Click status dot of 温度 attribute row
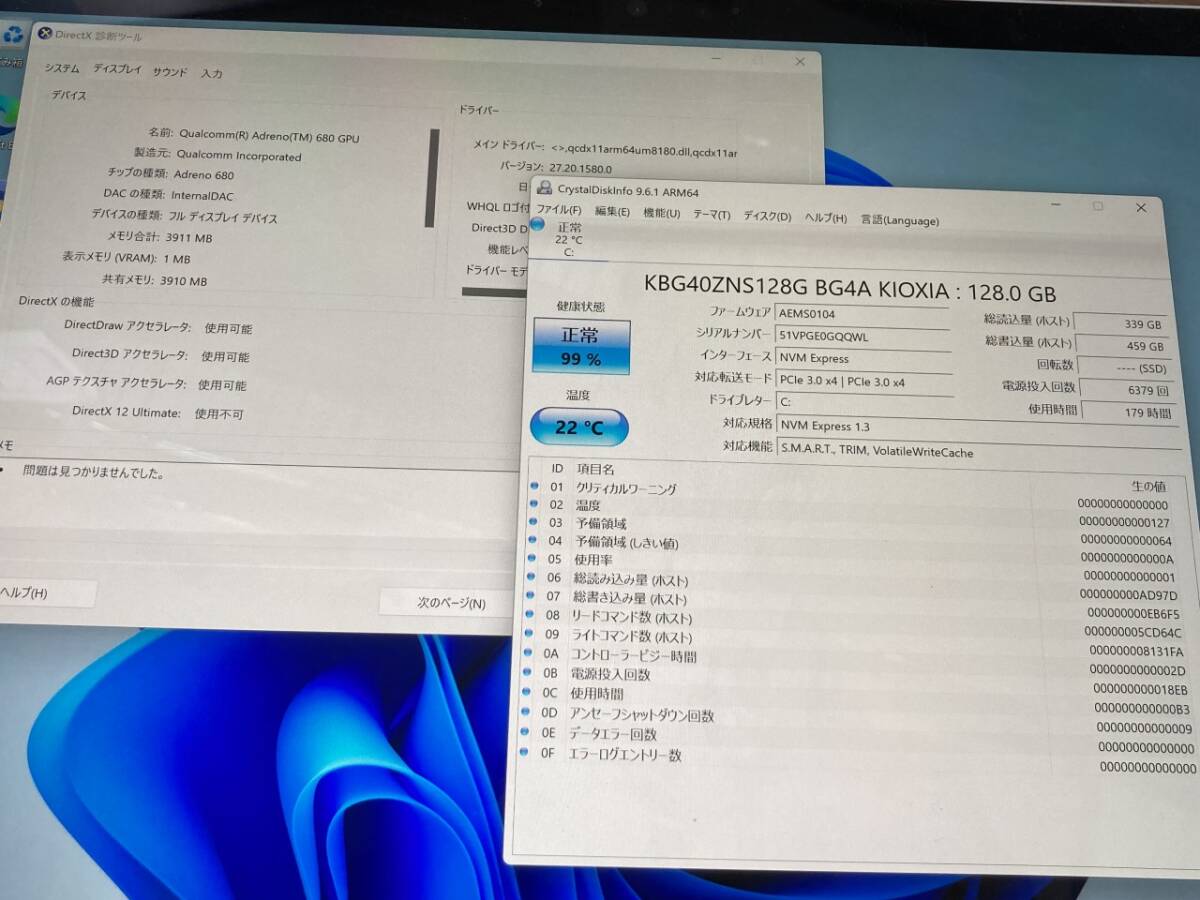This screenshot has height=900, width=1200. coord(535,504)
